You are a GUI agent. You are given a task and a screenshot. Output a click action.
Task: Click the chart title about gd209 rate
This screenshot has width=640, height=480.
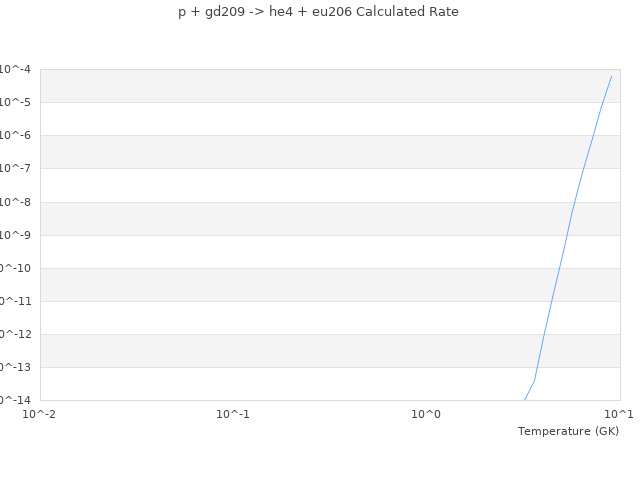pos(318,12)
